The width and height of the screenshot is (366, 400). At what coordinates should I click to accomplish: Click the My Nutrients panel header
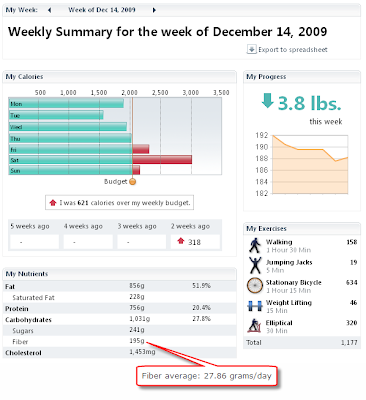coord(120,274)
